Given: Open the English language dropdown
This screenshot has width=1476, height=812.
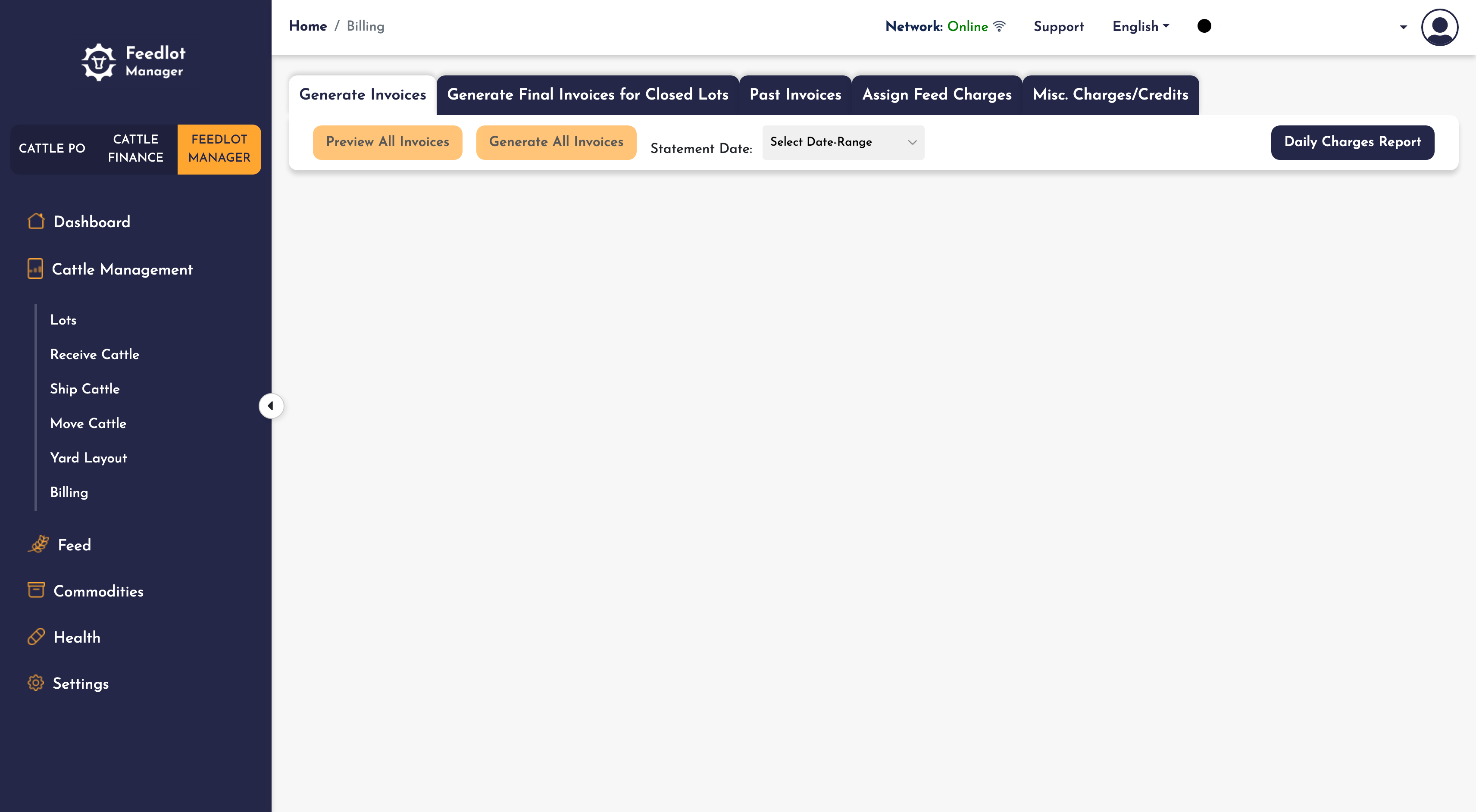Looking at the screenshot, I should click(x=1141, y=26).
